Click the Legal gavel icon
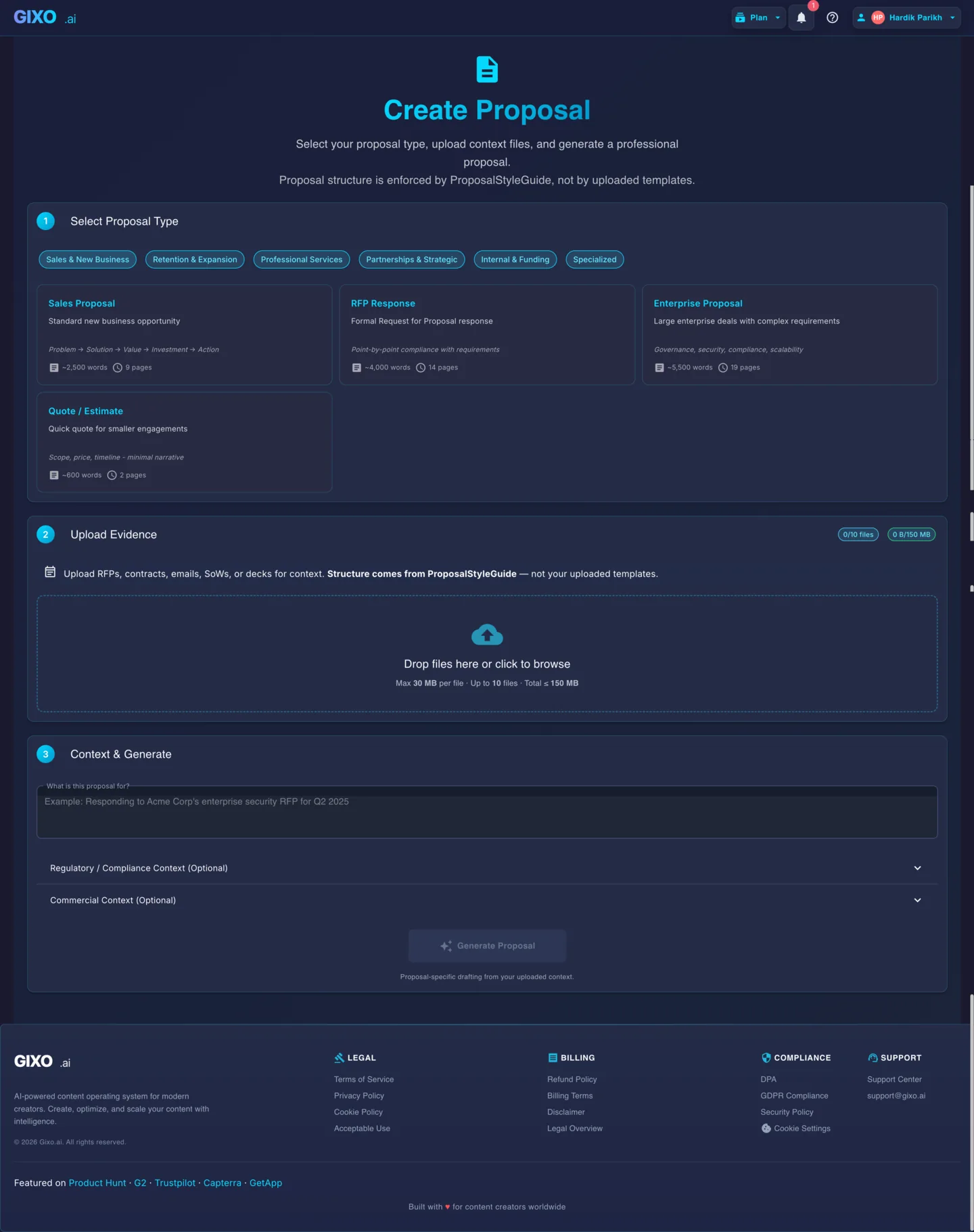The image size is (974, 1232). (339, 1057)
